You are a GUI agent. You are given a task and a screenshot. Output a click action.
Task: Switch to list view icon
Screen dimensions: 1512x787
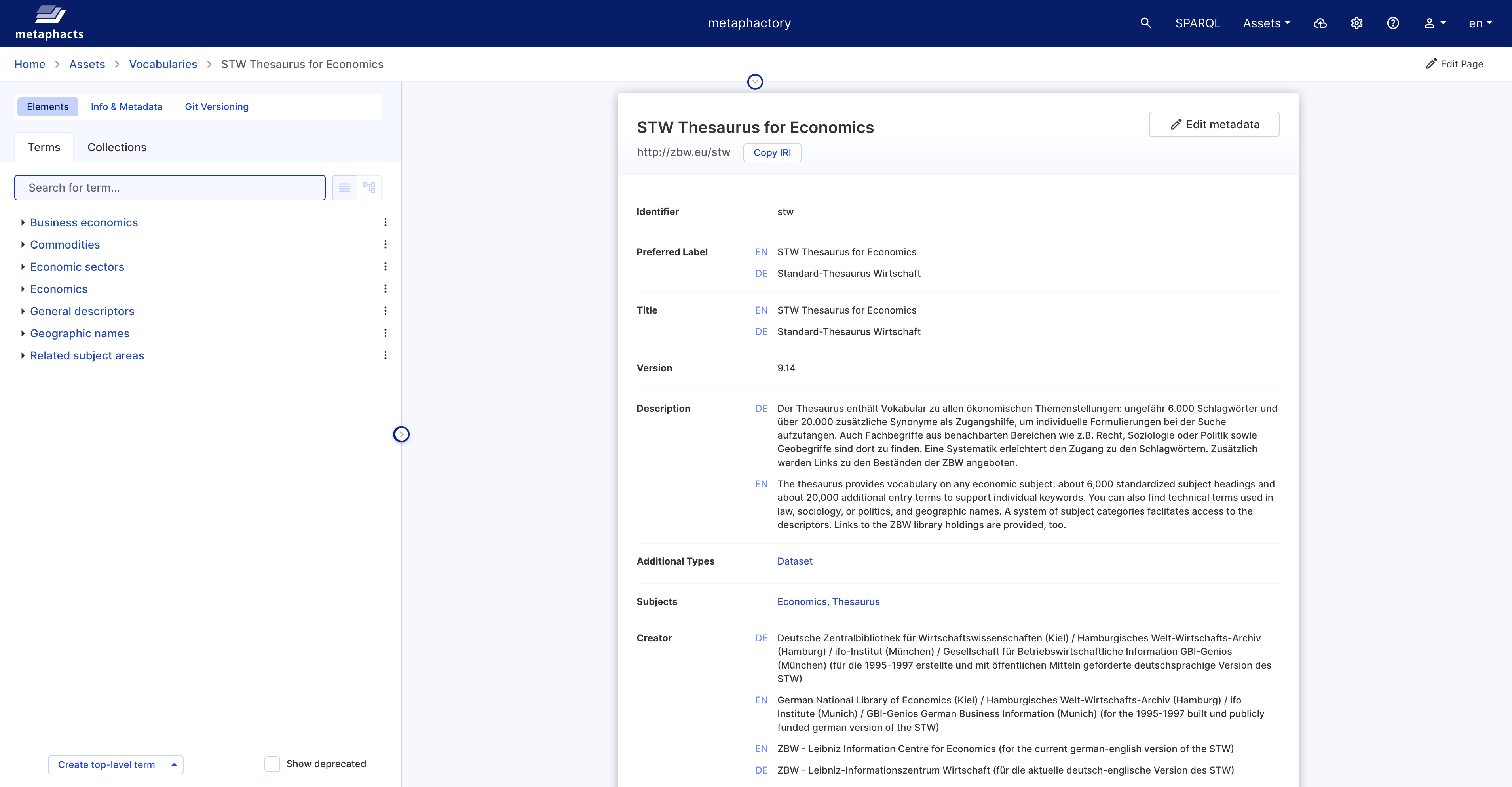pos(344,188)
